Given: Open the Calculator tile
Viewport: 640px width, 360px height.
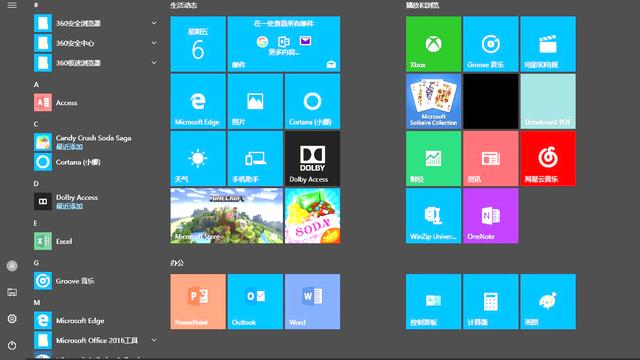Looking at the screenshot, I should (x=491, y=301).
